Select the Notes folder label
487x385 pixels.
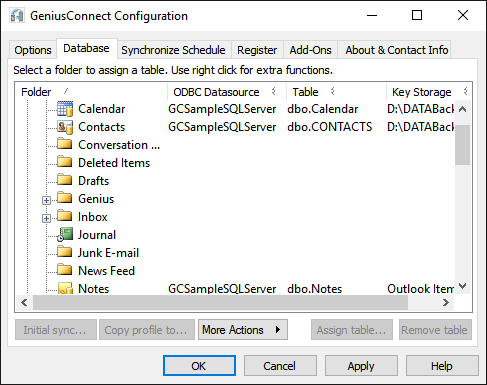click(93, 289)
